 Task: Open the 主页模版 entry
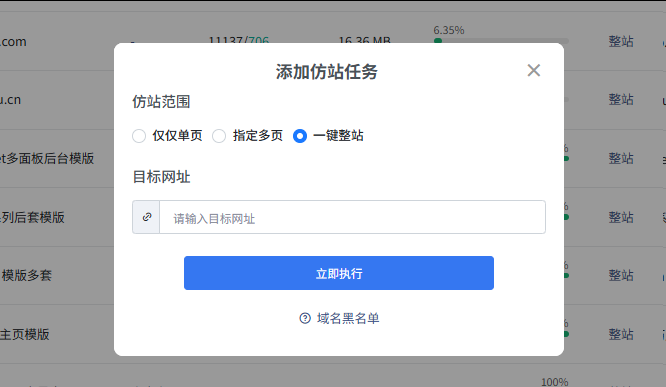25,334
